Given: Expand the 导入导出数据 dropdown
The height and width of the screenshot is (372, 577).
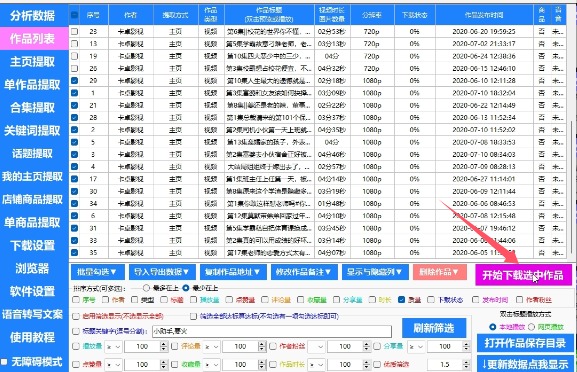Looking at the screenshot, I should point(161,272).
